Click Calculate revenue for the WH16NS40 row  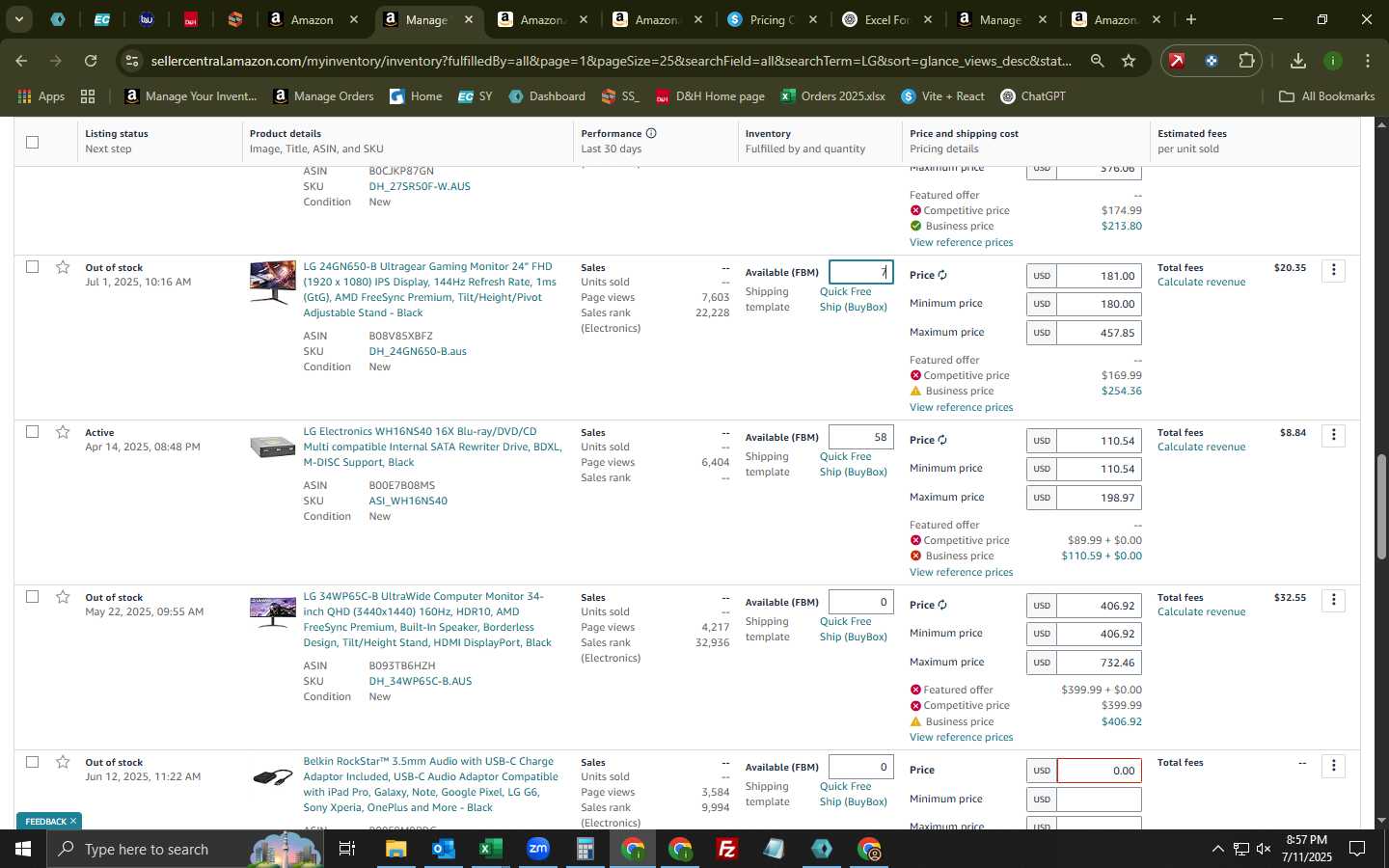click(x=1201, y=447)
